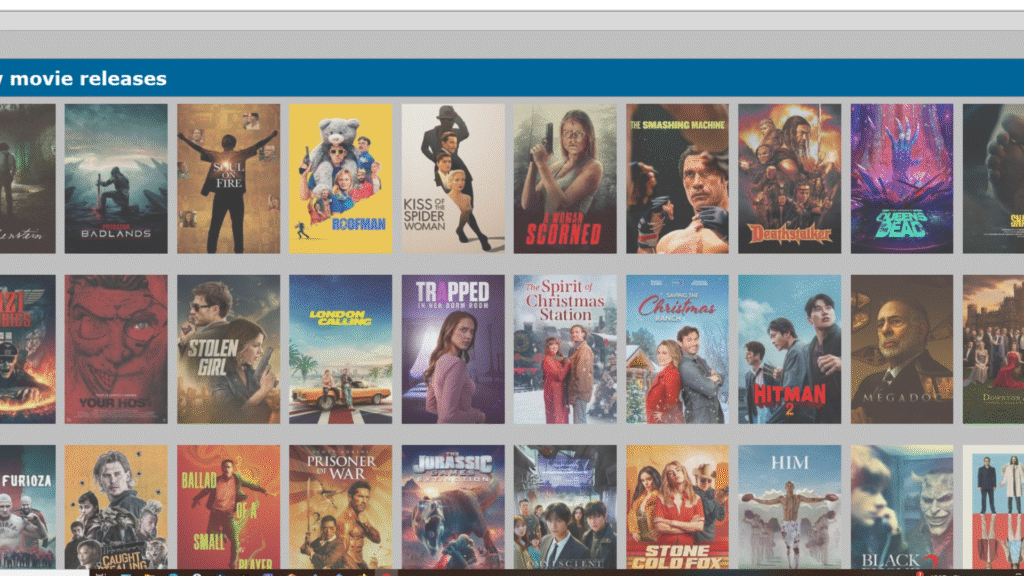Image resolution: width=1024 pixels, height=576 pixels.
Task: Select the Deathstalker movie thumbnail
Action: (789, 178)
